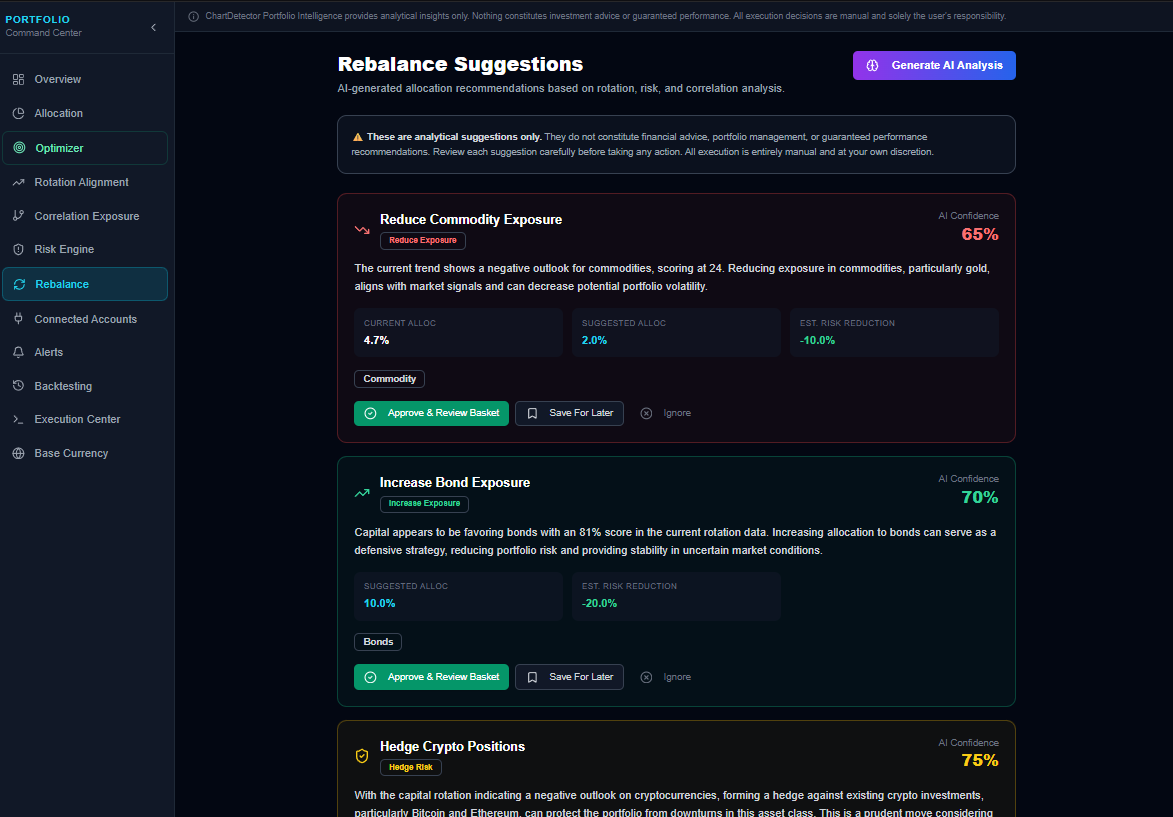The width and height of the screenshot is (1173, 817).
Task: Click the 70% AI Confidence value
Action: (979, 498)
